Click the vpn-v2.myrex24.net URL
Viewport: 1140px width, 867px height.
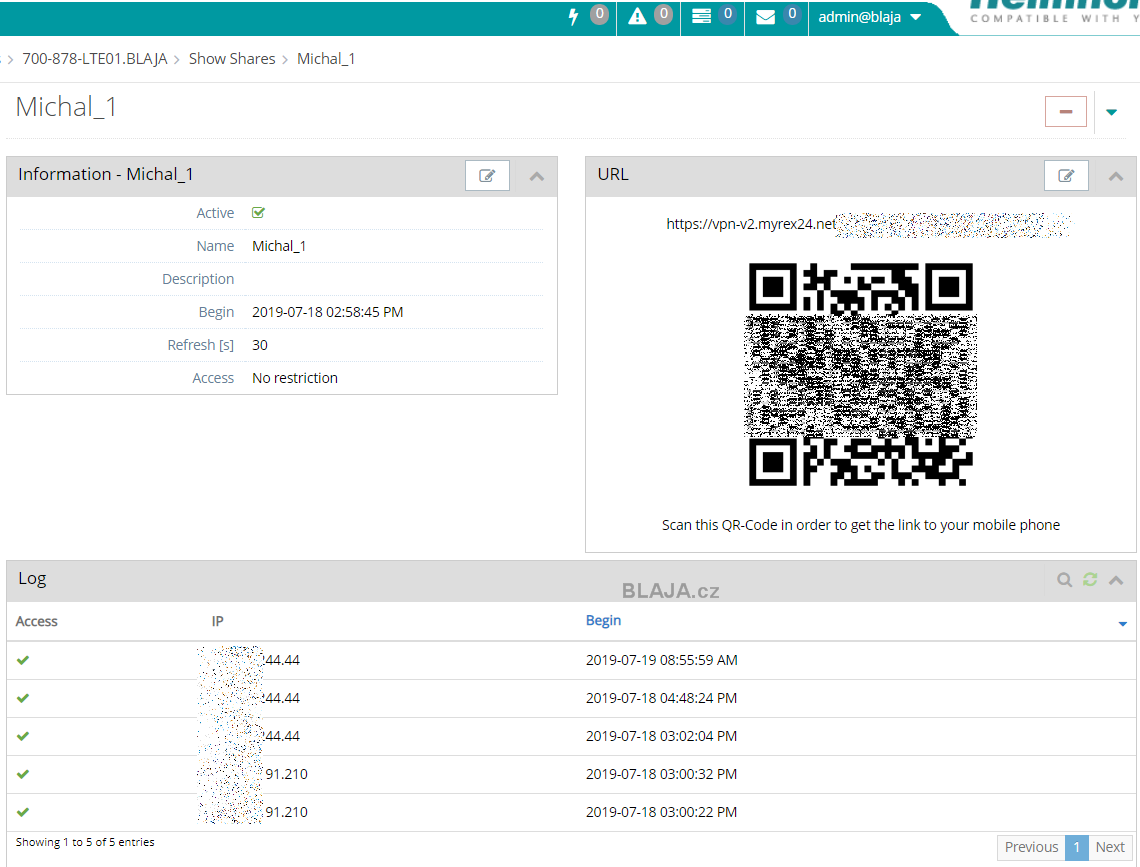(751, 224)
